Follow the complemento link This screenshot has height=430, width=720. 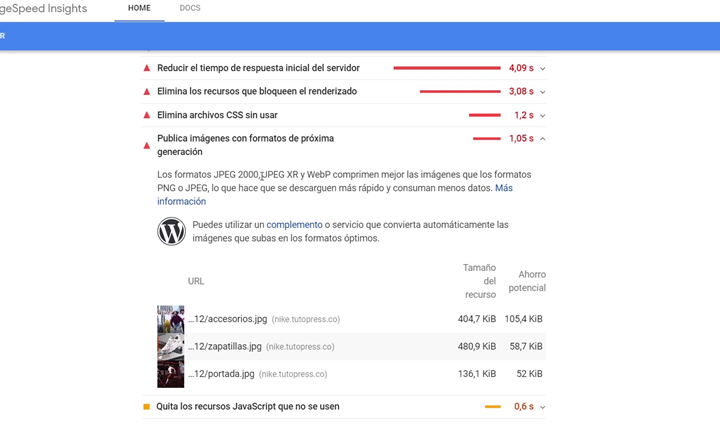[294, 225]
